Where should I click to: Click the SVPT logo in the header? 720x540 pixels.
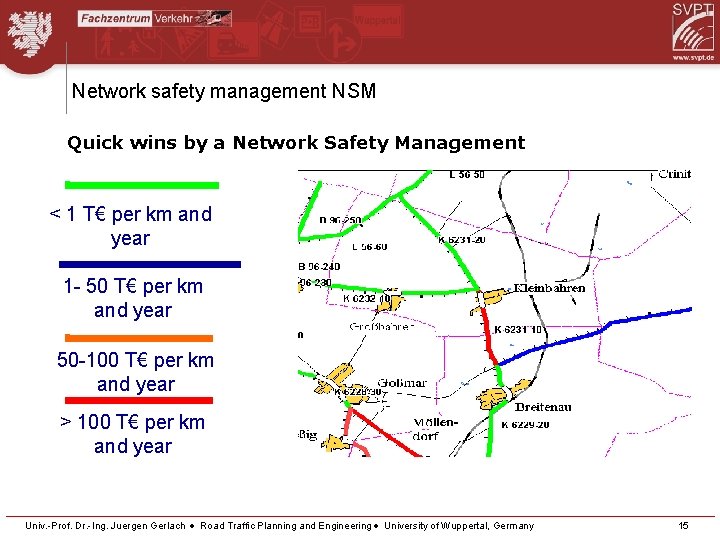coord(693,27)
